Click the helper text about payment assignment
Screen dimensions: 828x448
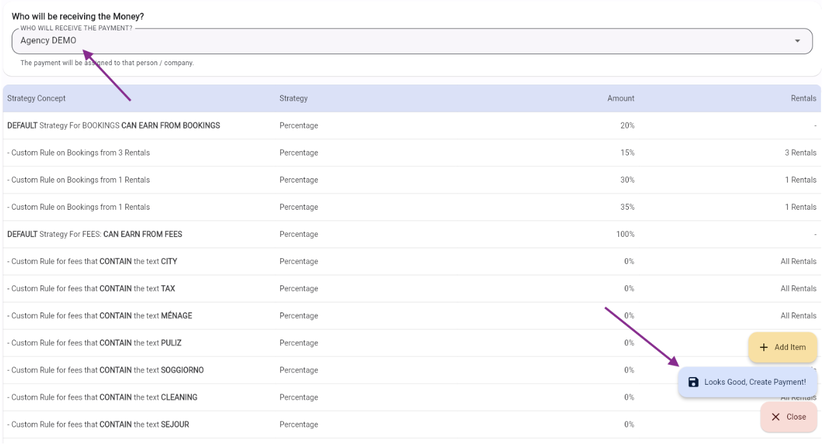click(107, 63)
